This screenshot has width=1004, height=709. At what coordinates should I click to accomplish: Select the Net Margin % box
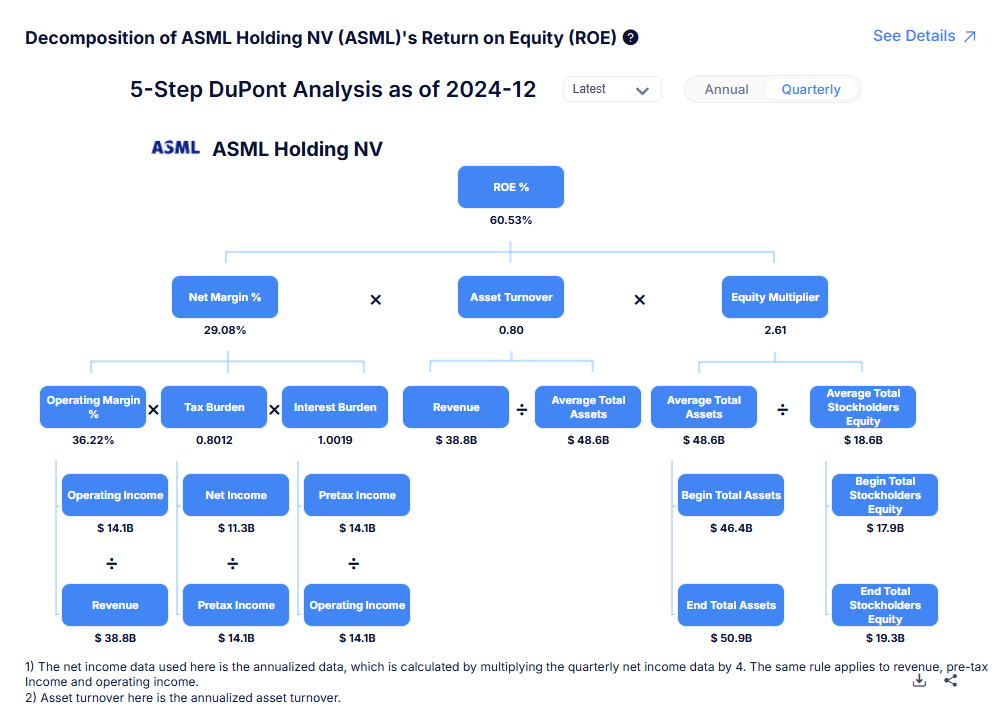tap(225, 297)
